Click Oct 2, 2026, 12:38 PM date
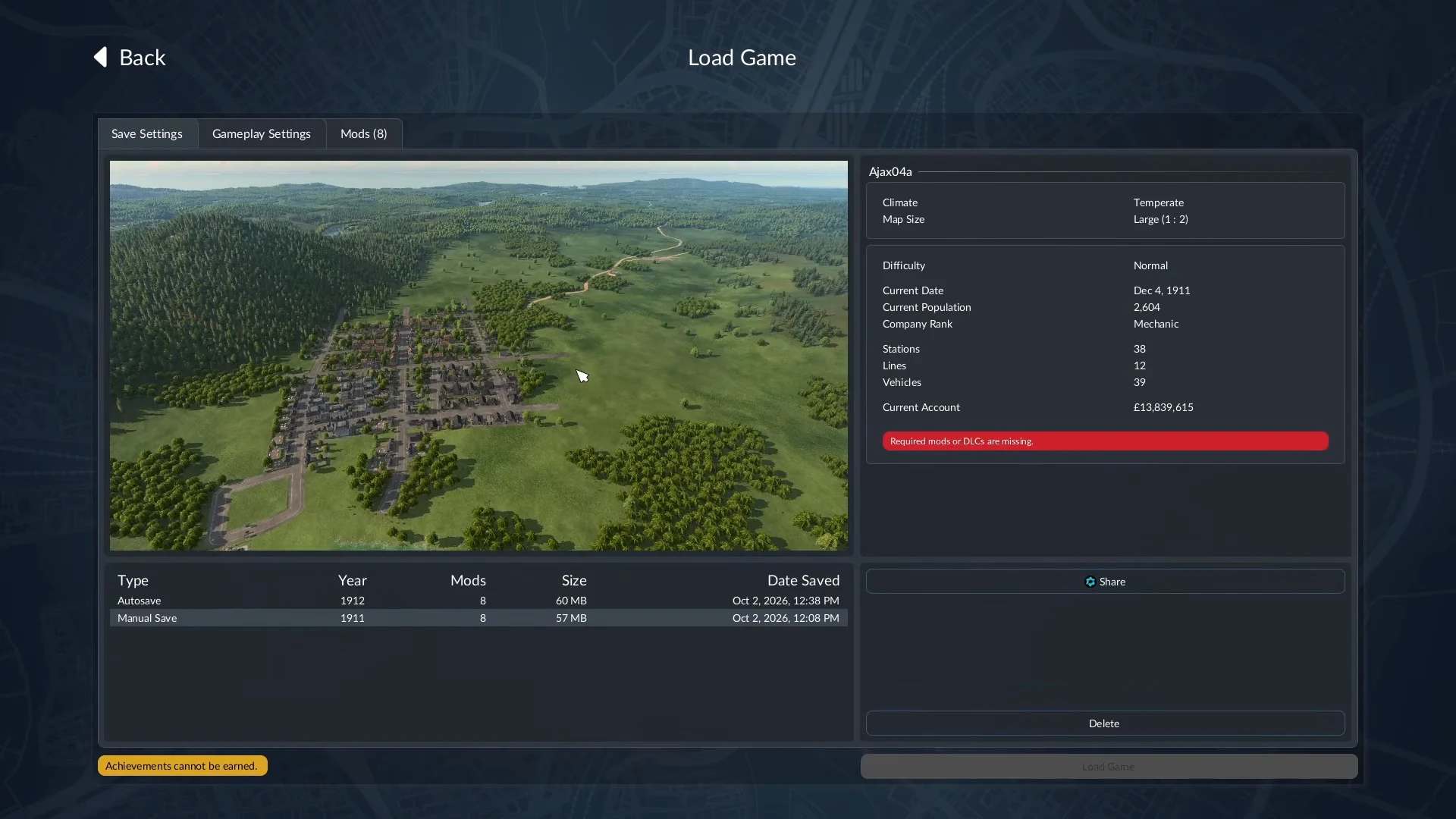Viewport: 1456px width, 819px height. click(786, 601)
